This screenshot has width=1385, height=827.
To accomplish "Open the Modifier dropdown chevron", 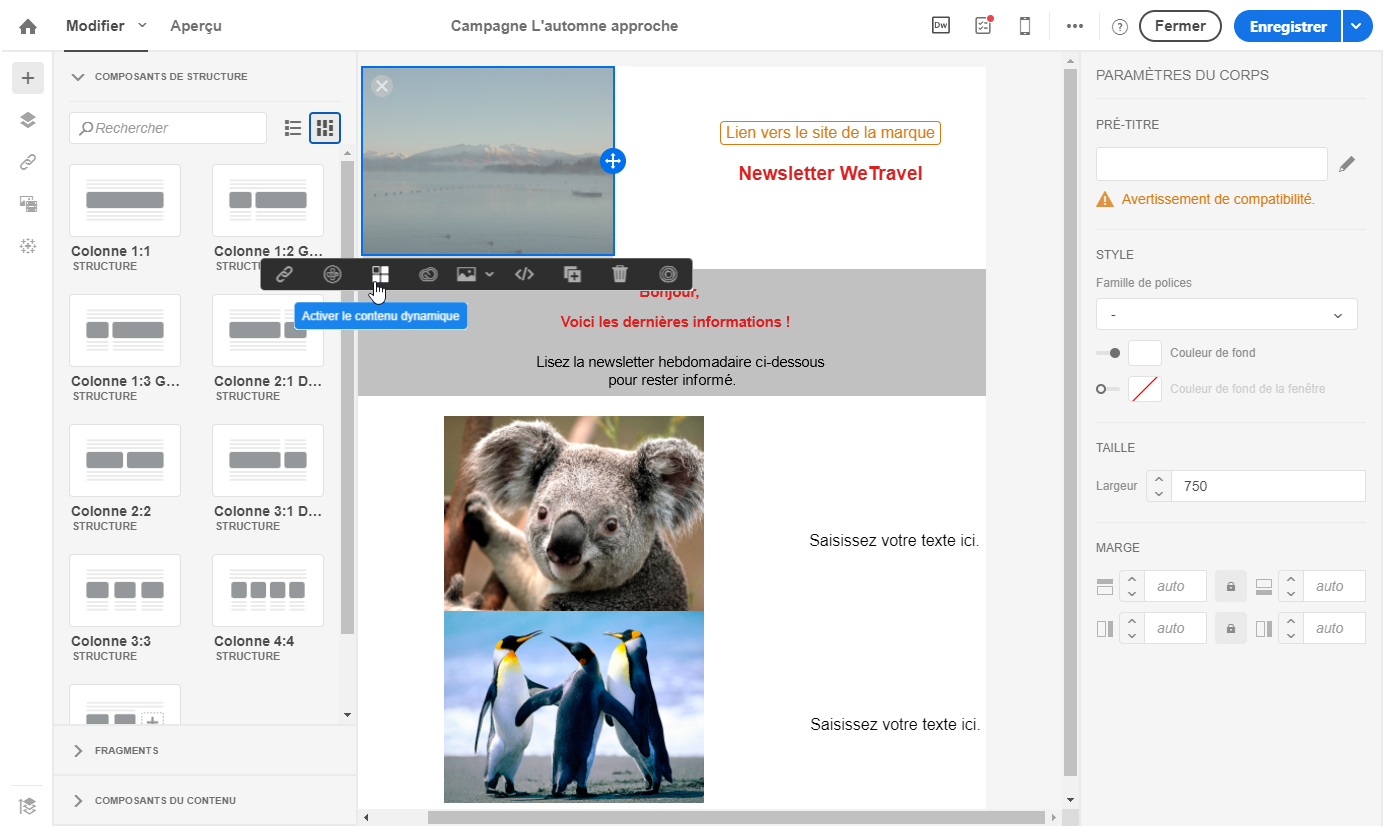I will (142, 25).
